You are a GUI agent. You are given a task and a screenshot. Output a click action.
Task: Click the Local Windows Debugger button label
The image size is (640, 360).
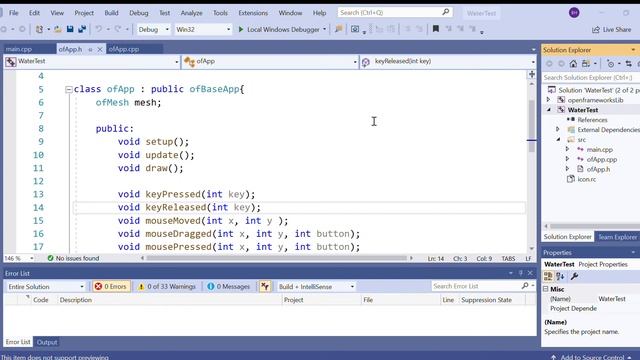pyautogui.click(x=283, y=29)
